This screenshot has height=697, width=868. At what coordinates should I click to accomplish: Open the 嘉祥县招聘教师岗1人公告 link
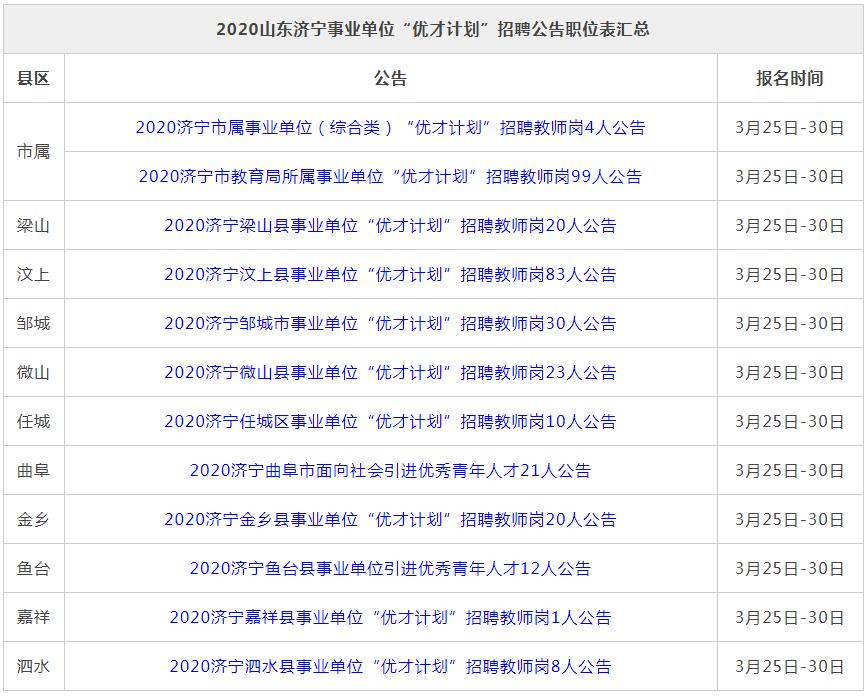[x=390, y=617]
